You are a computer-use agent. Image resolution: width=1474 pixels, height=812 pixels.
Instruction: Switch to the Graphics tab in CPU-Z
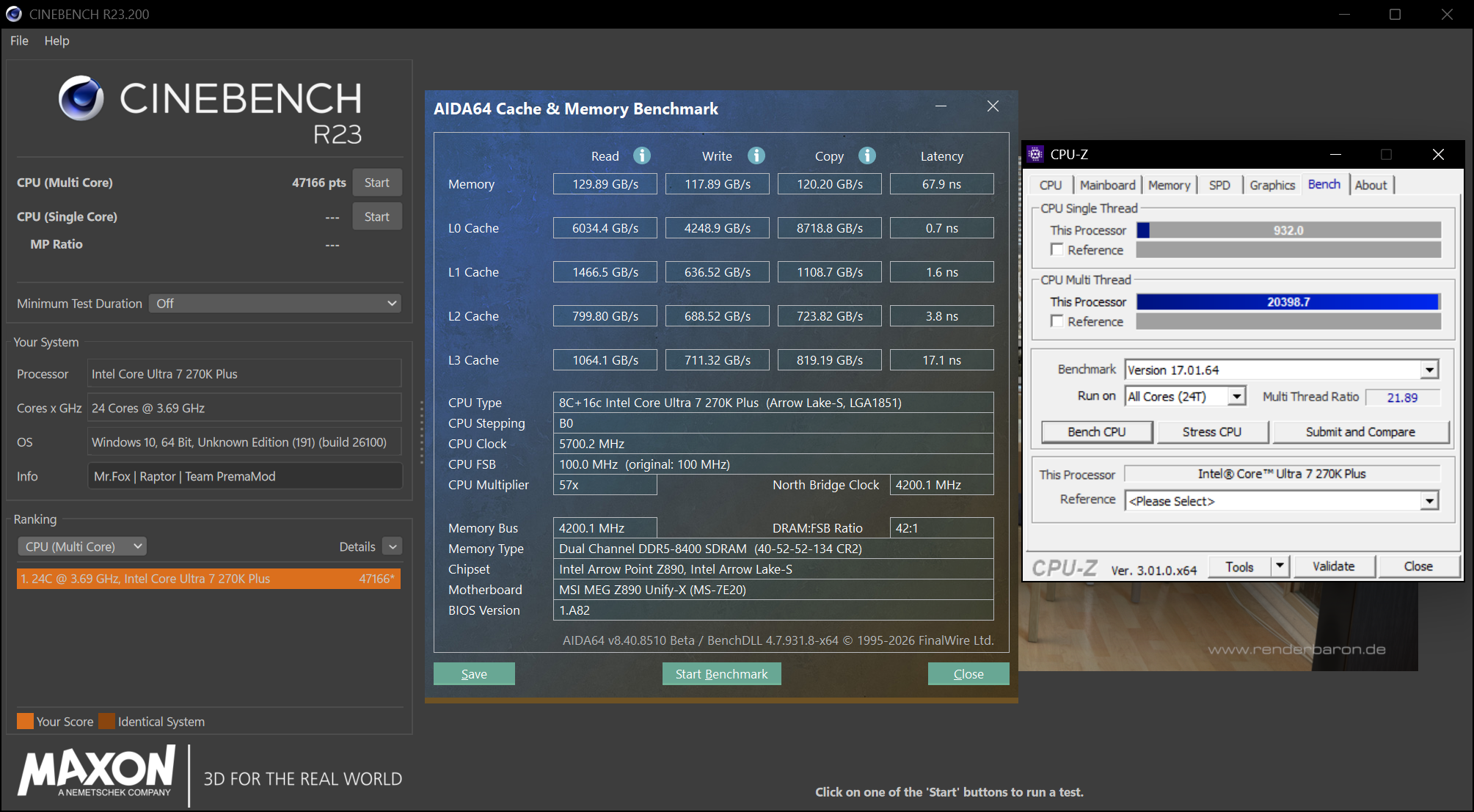click(x=1272, y=185)
